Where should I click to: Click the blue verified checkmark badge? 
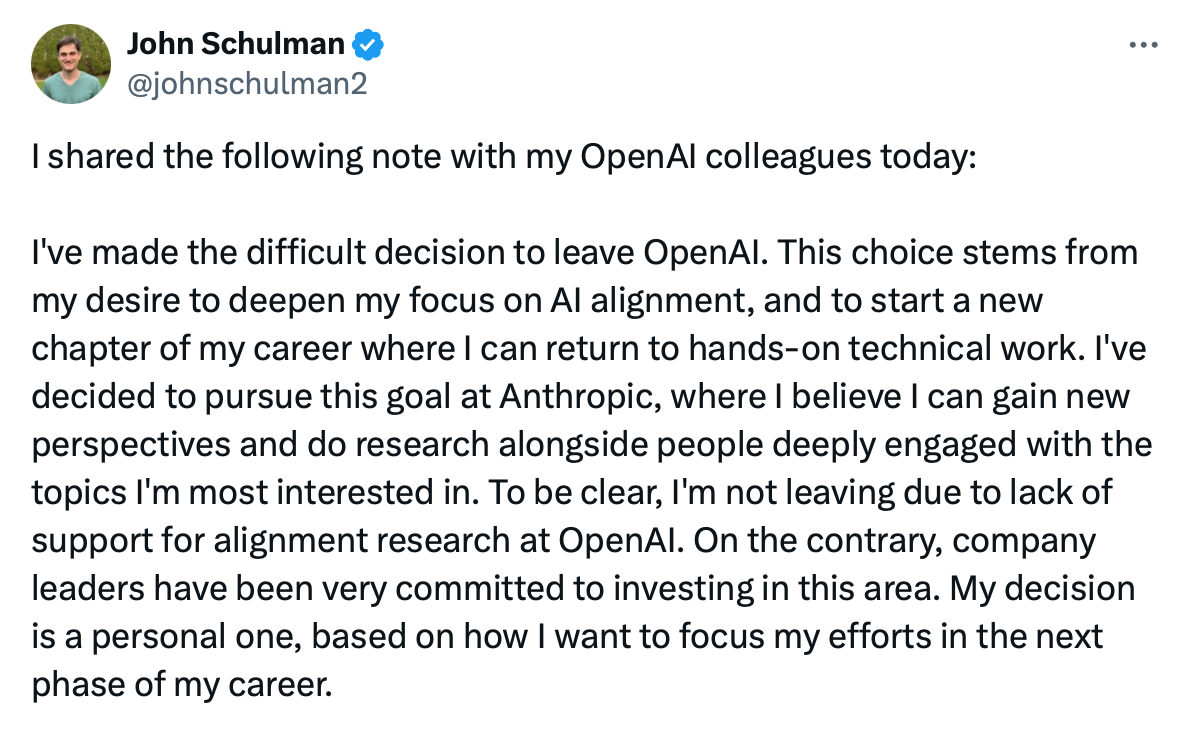point(368,44)
